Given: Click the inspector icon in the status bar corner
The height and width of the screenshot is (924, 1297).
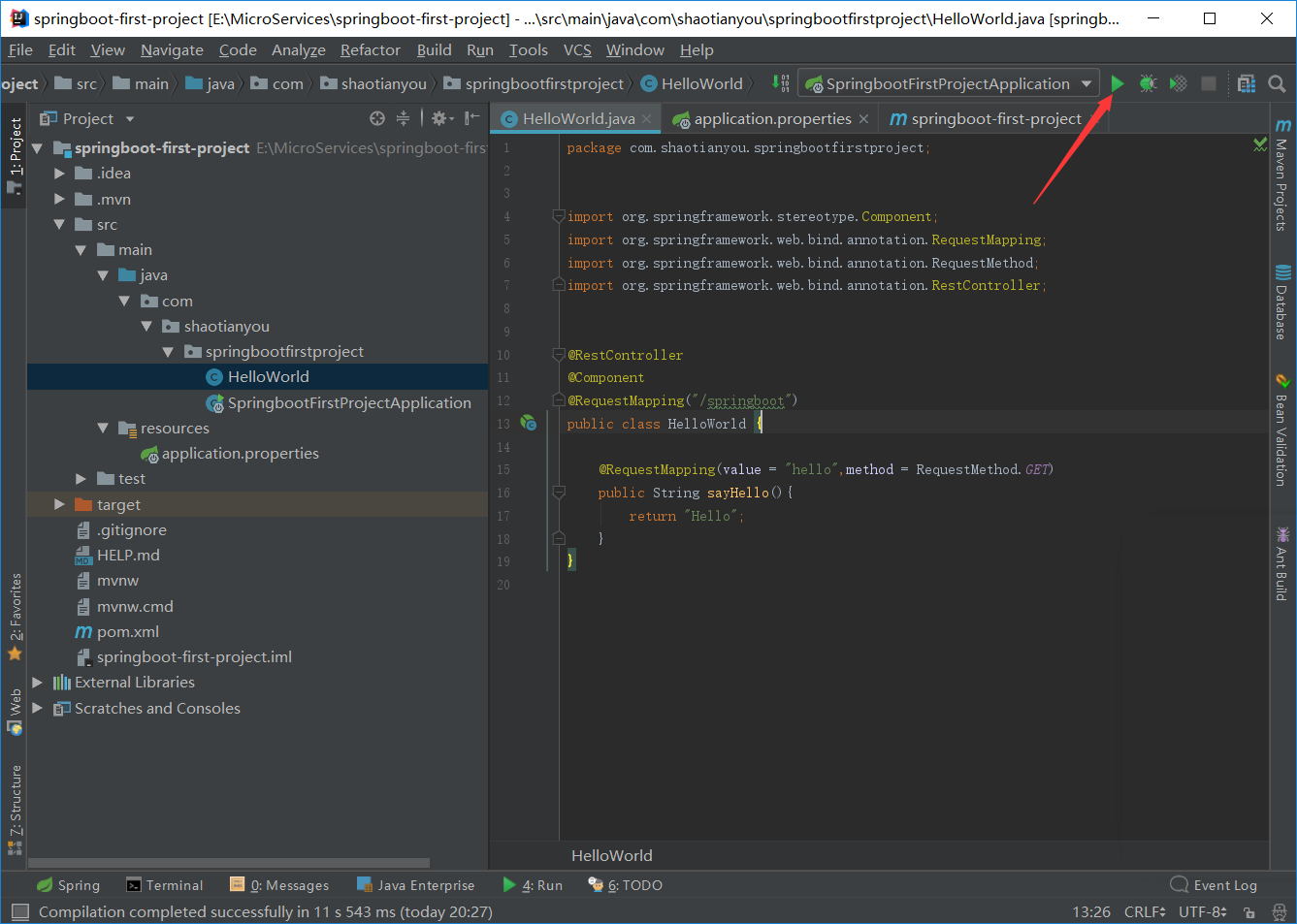Looking at the screenshot, I should pos(1279,912).
